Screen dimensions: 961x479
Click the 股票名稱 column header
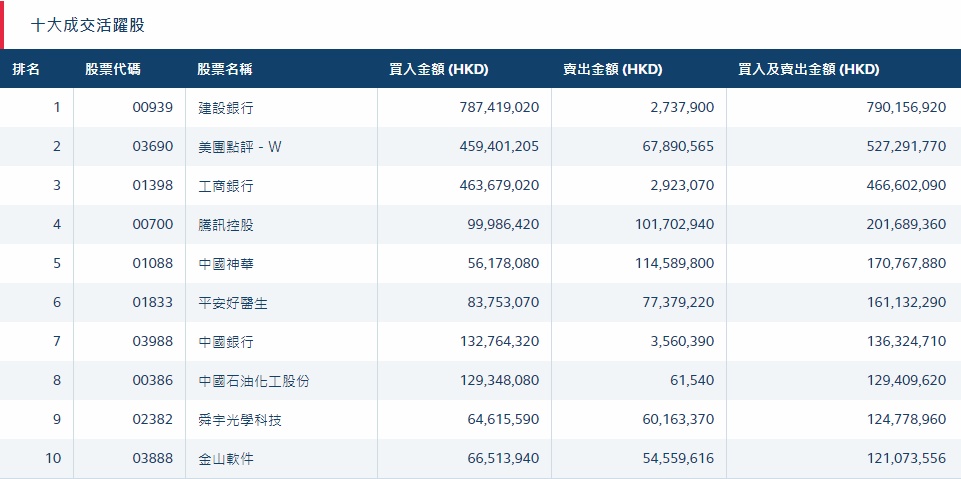point(224,69)
